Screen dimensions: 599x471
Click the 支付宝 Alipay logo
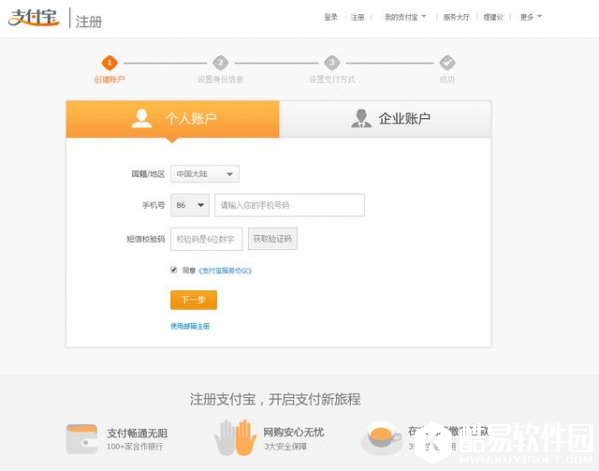[34, 17]
